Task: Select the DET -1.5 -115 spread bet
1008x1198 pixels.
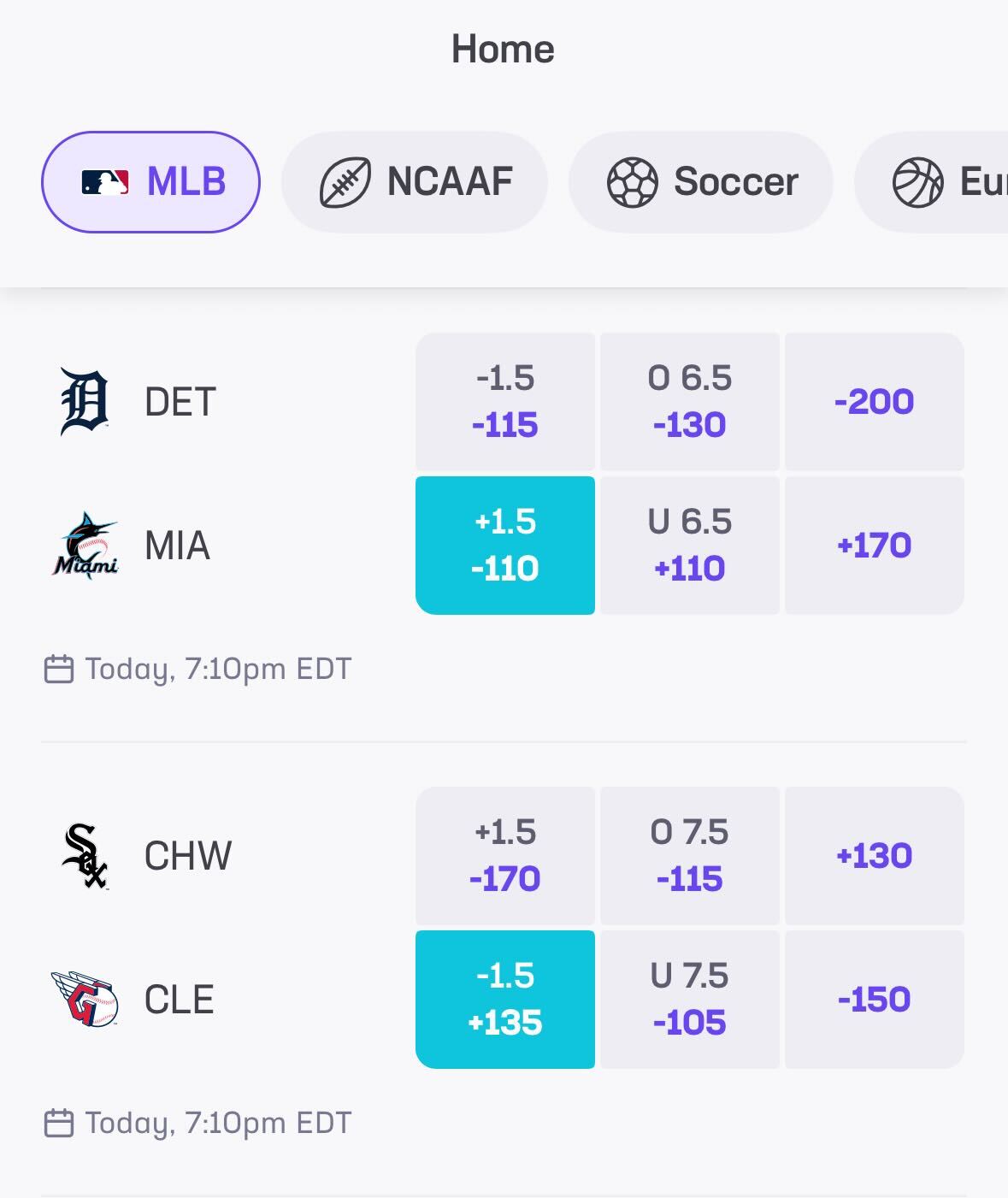Action: pyautogui.click(x=505, y=400)
